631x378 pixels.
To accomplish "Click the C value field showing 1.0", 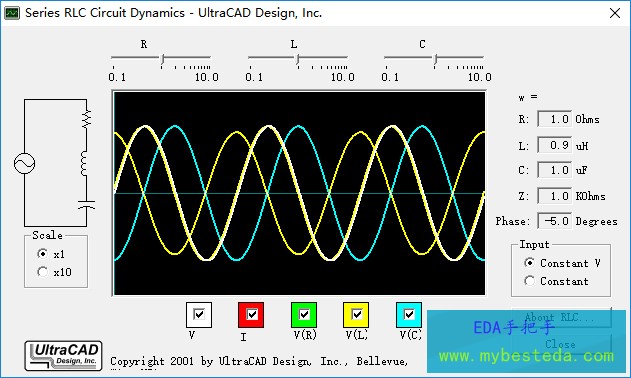I will click(555, 170).
